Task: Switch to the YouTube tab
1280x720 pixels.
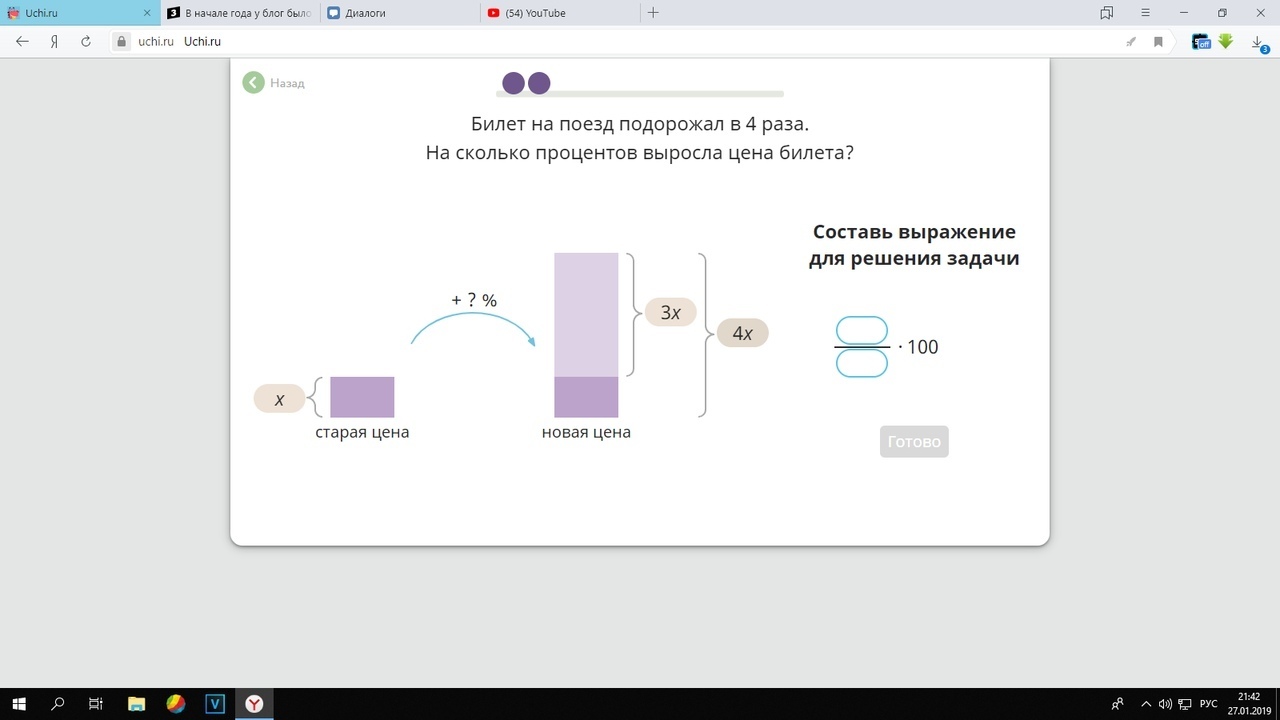Action: point(560,13)
